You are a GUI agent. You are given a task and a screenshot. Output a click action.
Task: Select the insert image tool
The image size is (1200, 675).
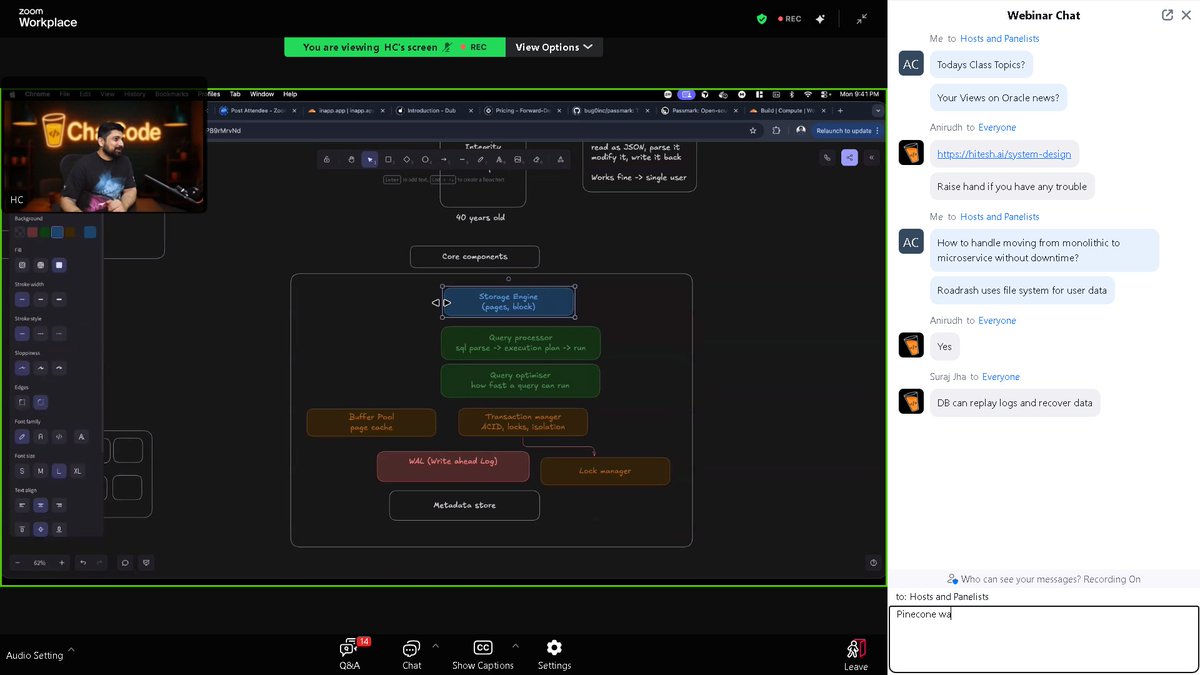click(x=517, y=159)
